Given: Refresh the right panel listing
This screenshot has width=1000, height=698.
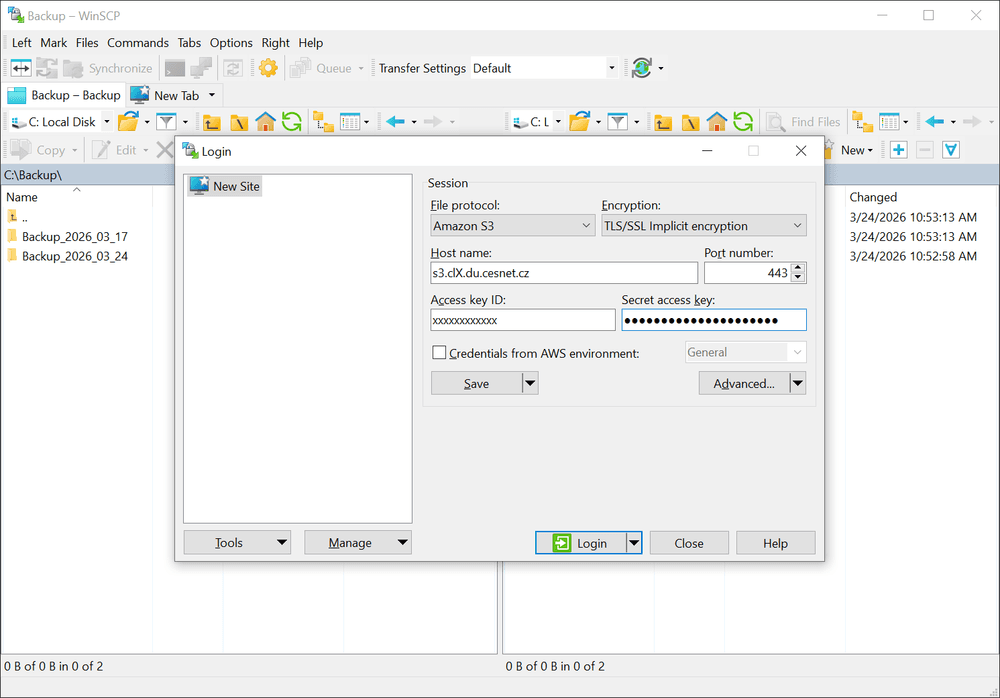Looking at the screenshot, I should pos(743,121).
